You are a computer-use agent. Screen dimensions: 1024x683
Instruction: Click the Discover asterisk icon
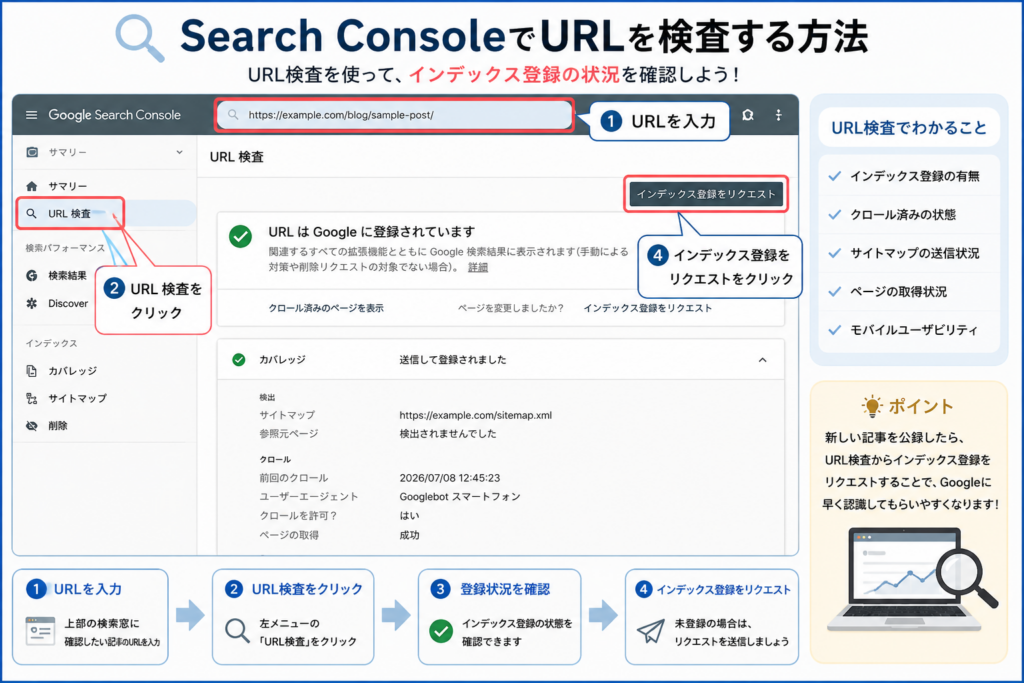(31, 303)
